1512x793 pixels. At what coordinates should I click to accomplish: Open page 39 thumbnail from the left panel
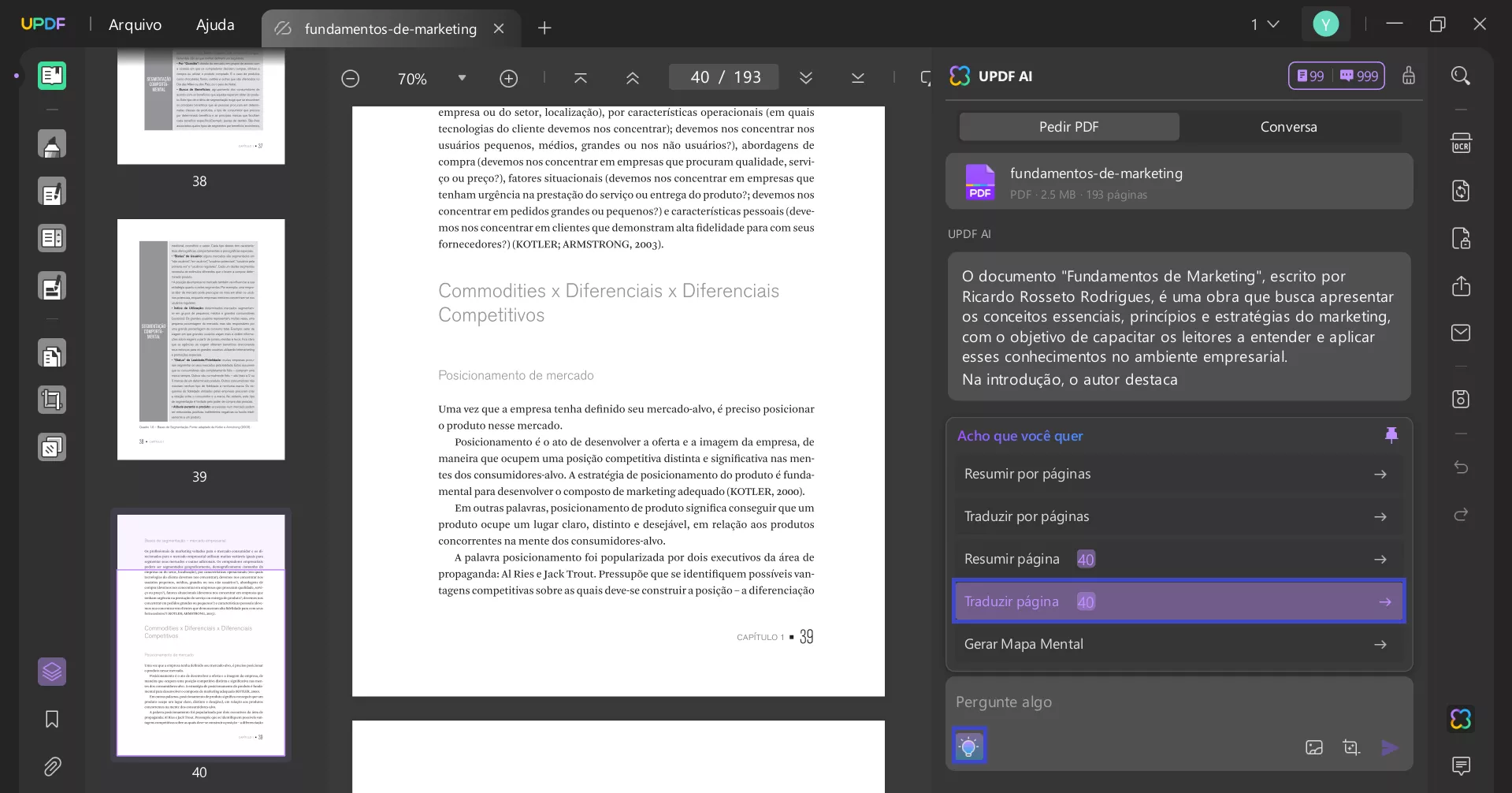[201, 344]
